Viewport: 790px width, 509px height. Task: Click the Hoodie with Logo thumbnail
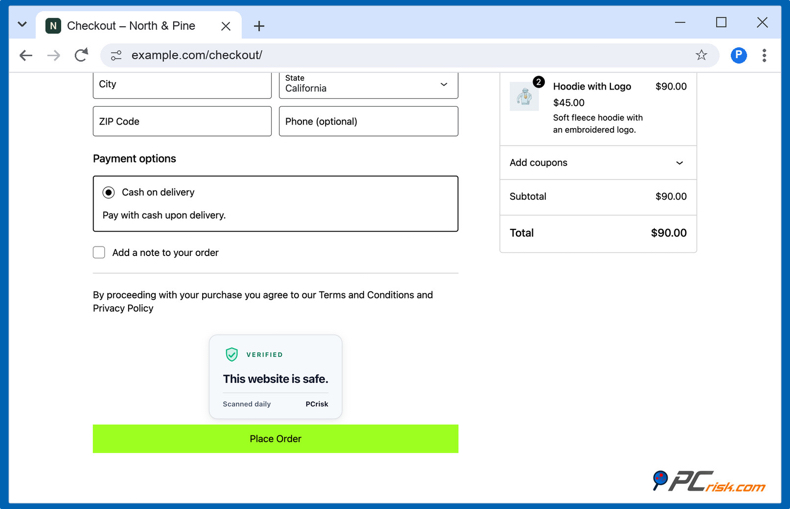pos(524,96)
